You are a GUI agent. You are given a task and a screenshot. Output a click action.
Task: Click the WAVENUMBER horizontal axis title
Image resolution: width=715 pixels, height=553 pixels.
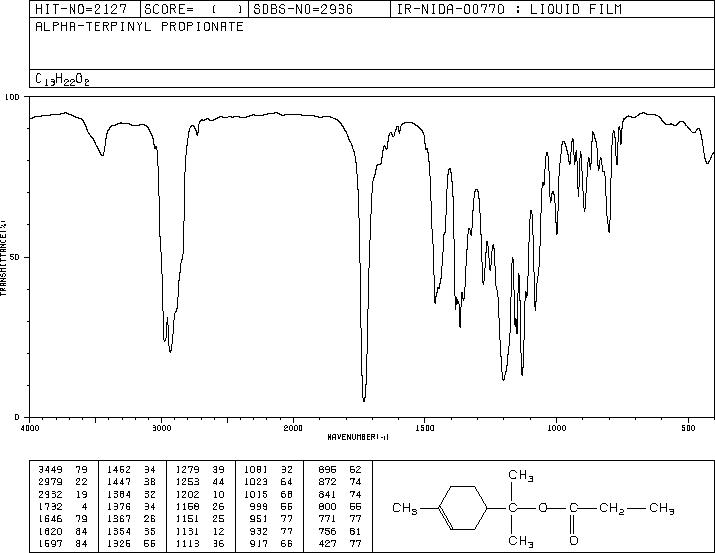pyautogui.click(x=358, y=437)
